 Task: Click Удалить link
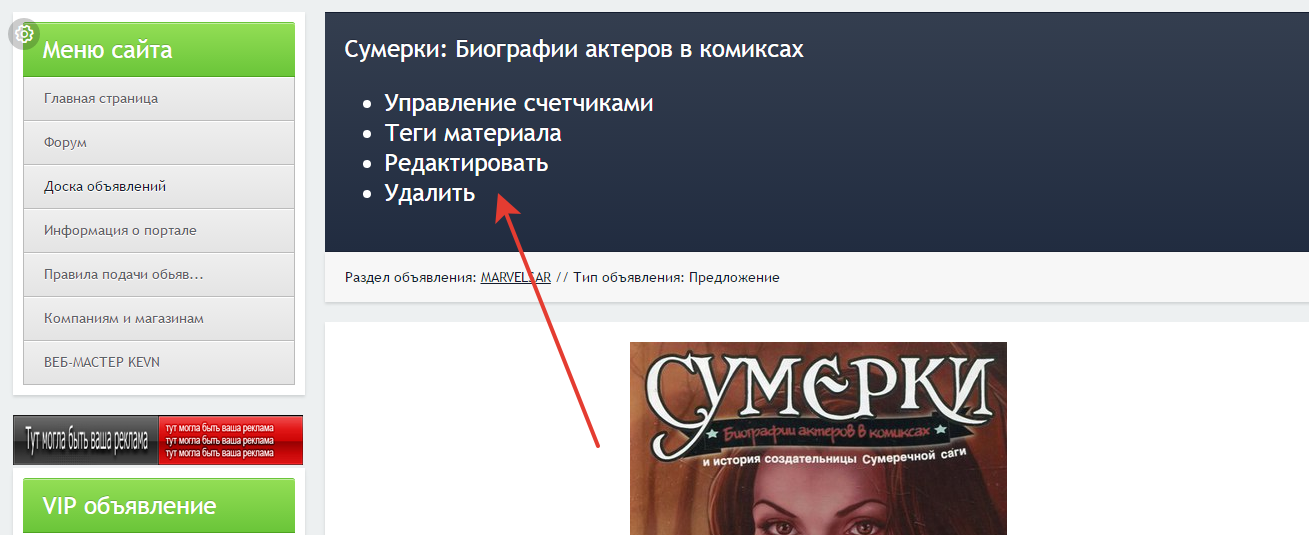pos(430,193)
